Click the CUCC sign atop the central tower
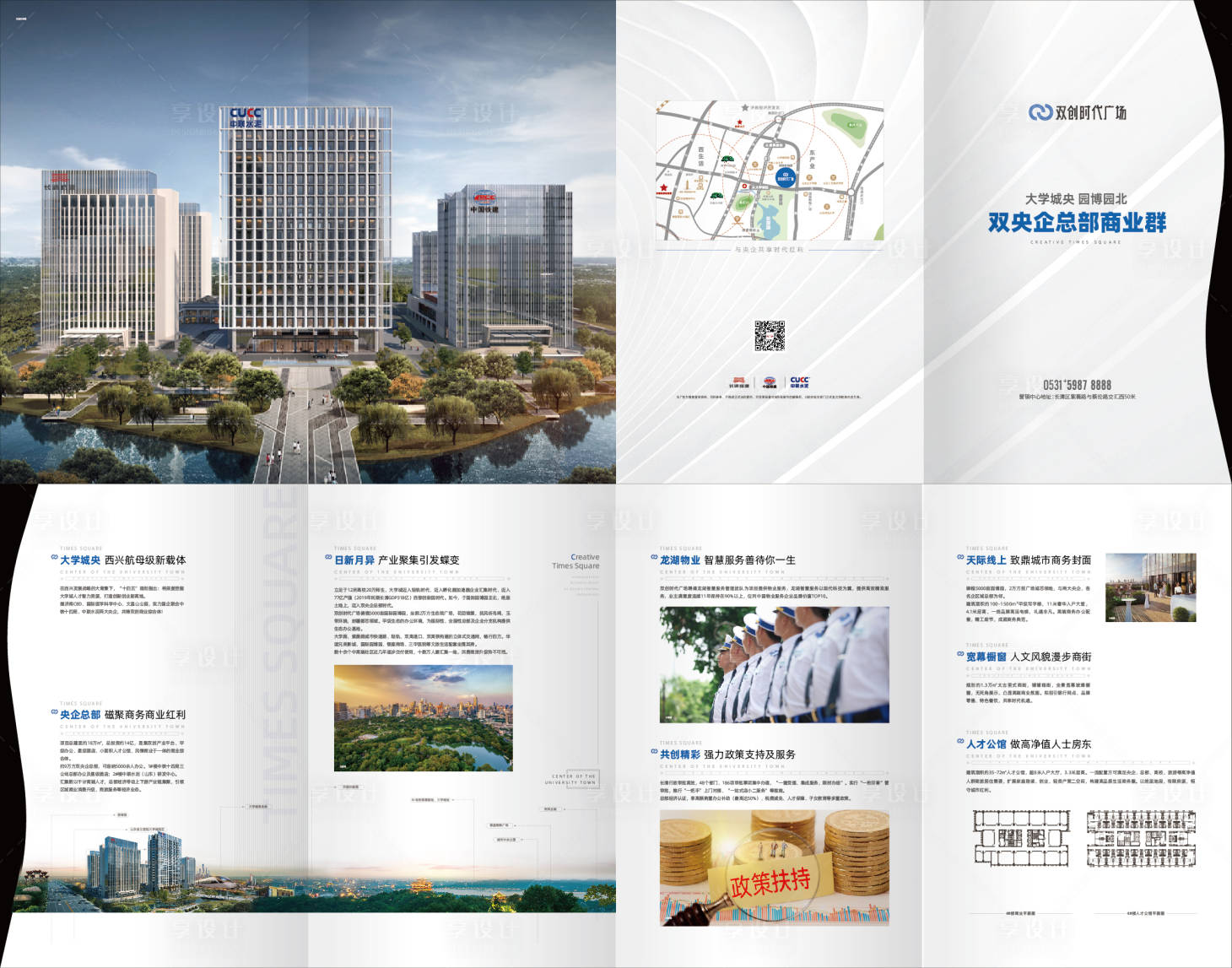This screenshot has width=1232, height=968. point(246,117)
